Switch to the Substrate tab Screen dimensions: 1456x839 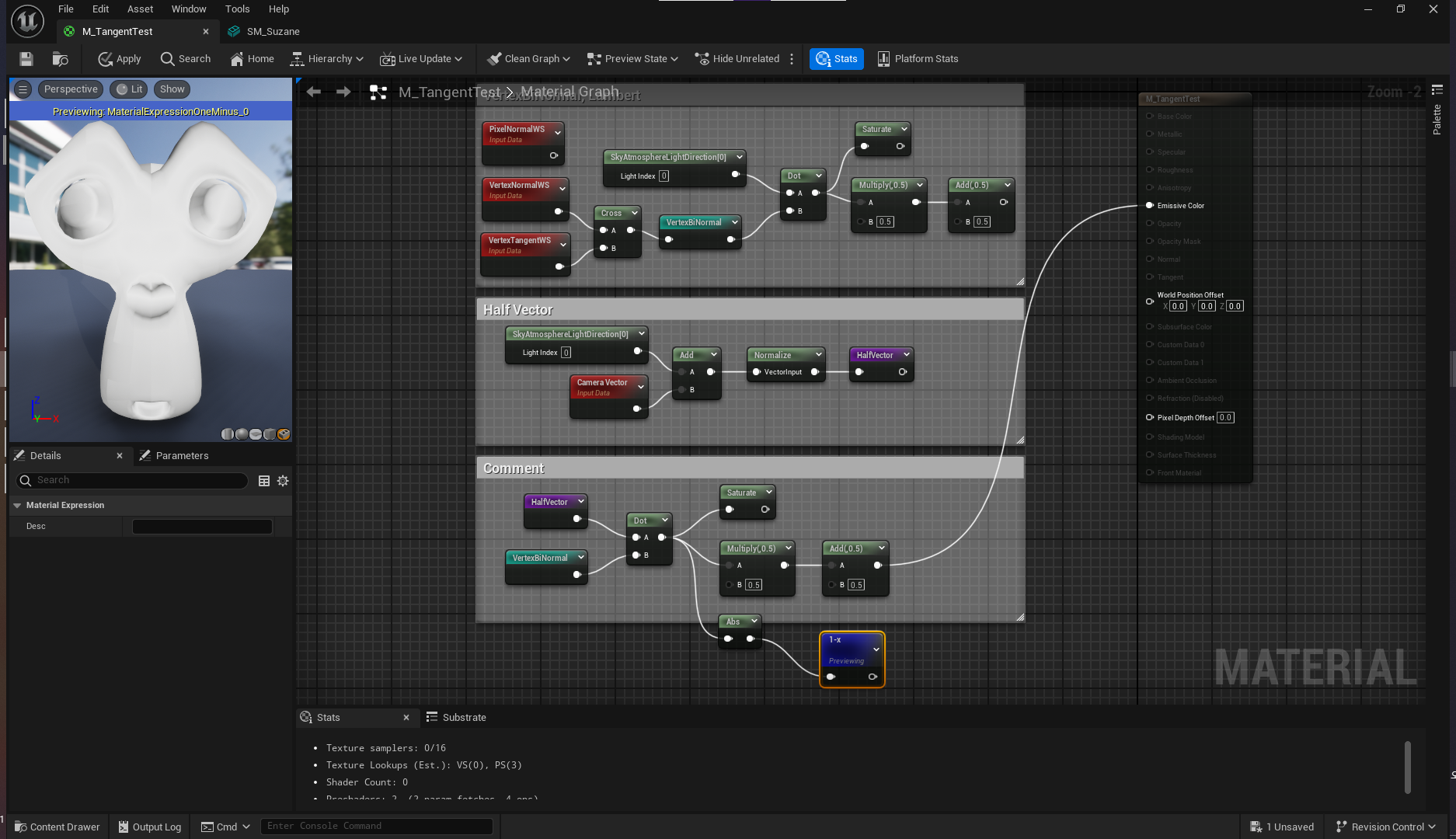[456, 718]
